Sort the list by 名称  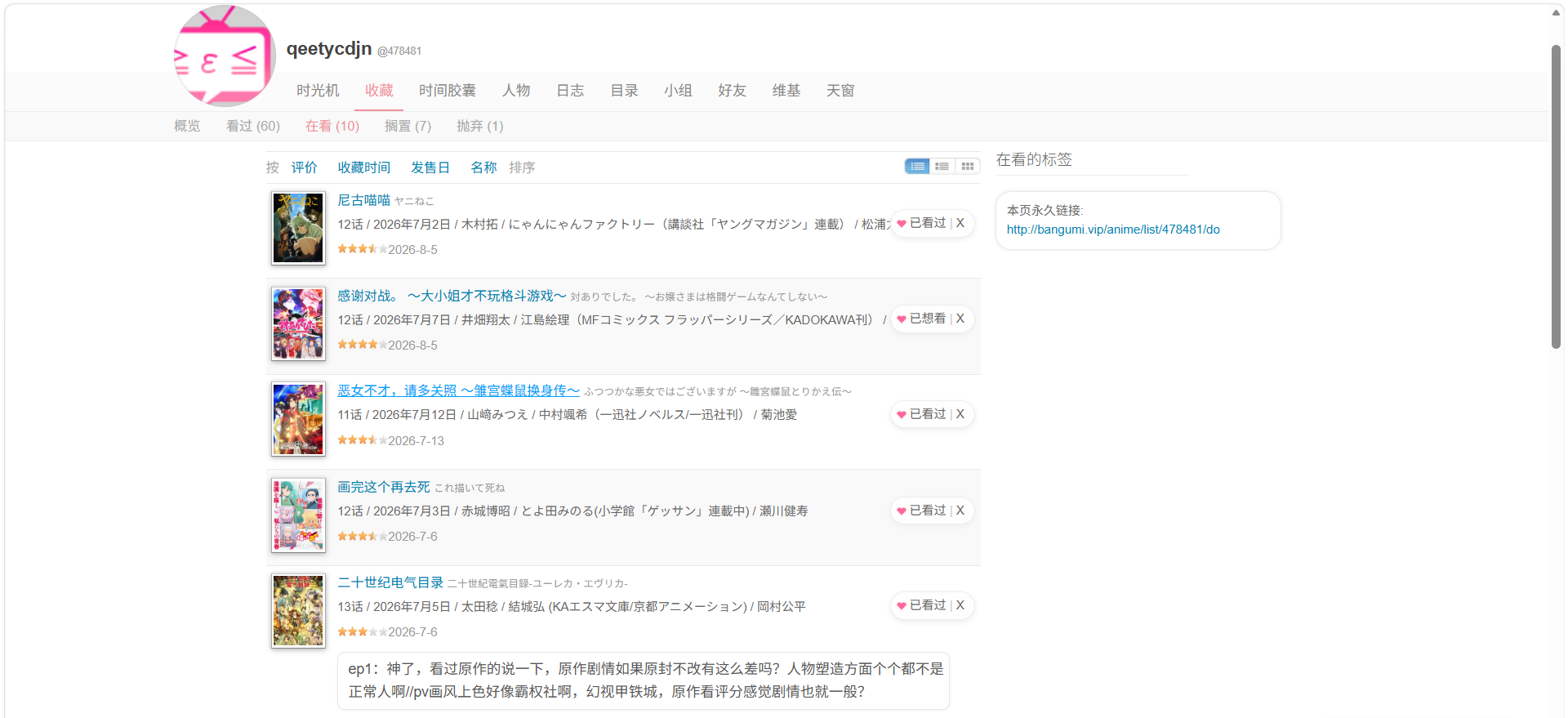click(483, 167)
